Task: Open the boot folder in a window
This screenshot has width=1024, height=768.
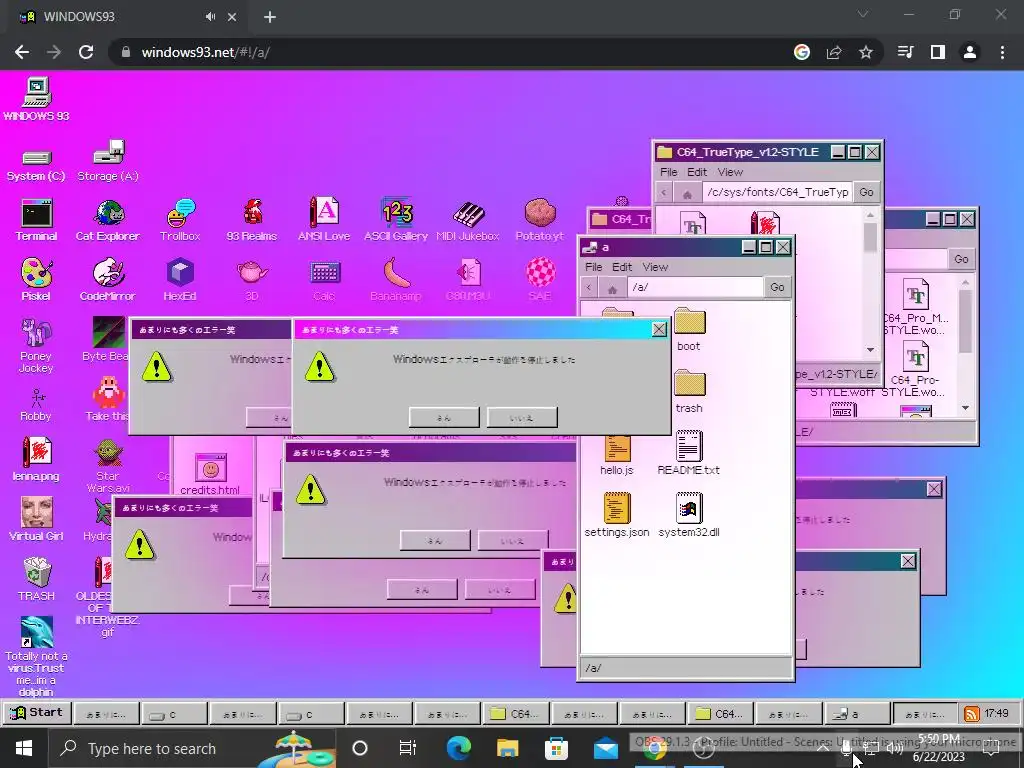Action: (x=689, y=330)
